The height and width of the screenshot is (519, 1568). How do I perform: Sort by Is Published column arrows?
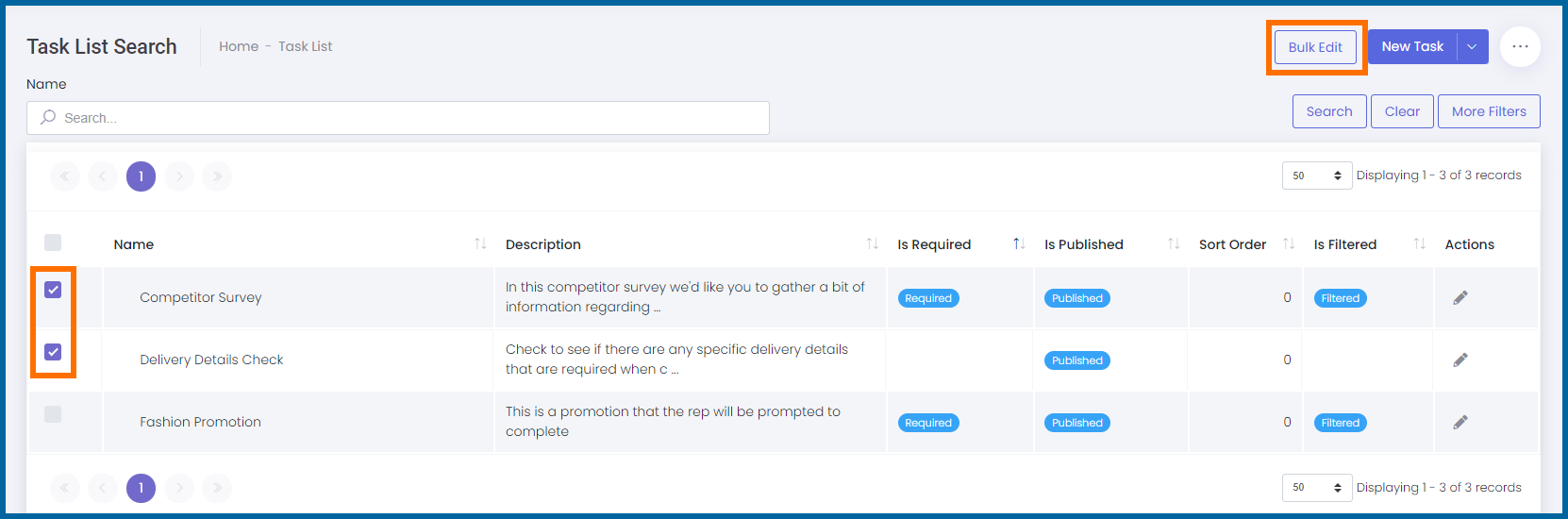[x=1174, y=244]
